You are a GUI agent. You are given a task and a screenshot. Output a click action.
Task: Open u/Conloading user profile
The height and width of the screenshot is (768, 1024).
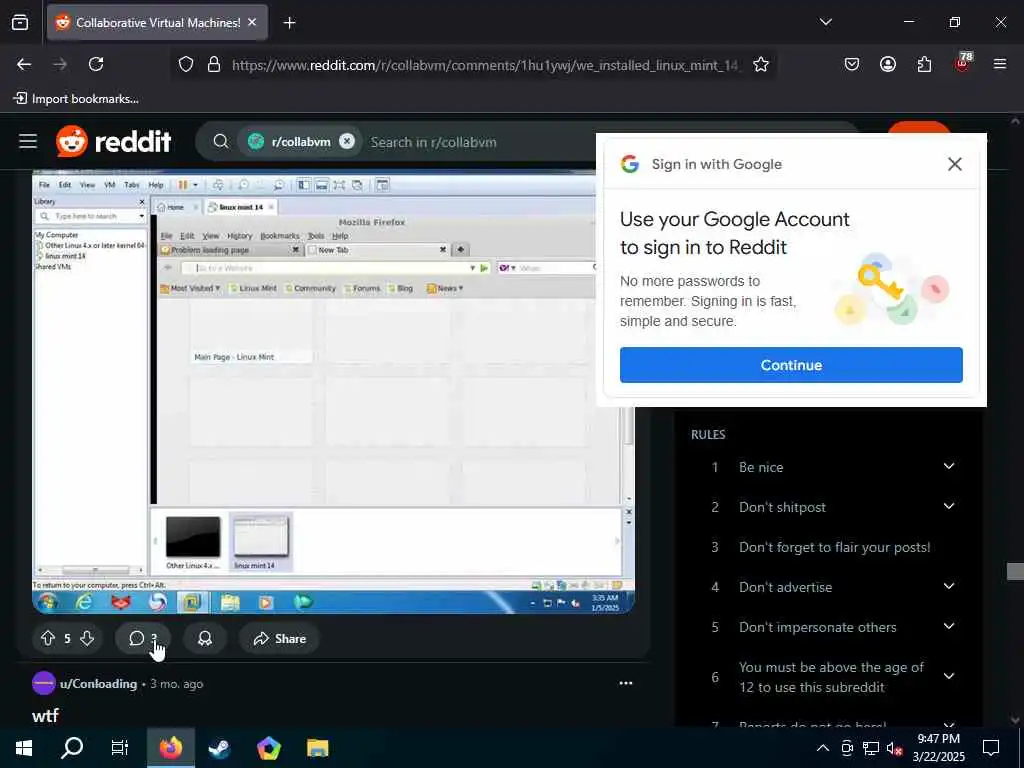pos(99,684)
